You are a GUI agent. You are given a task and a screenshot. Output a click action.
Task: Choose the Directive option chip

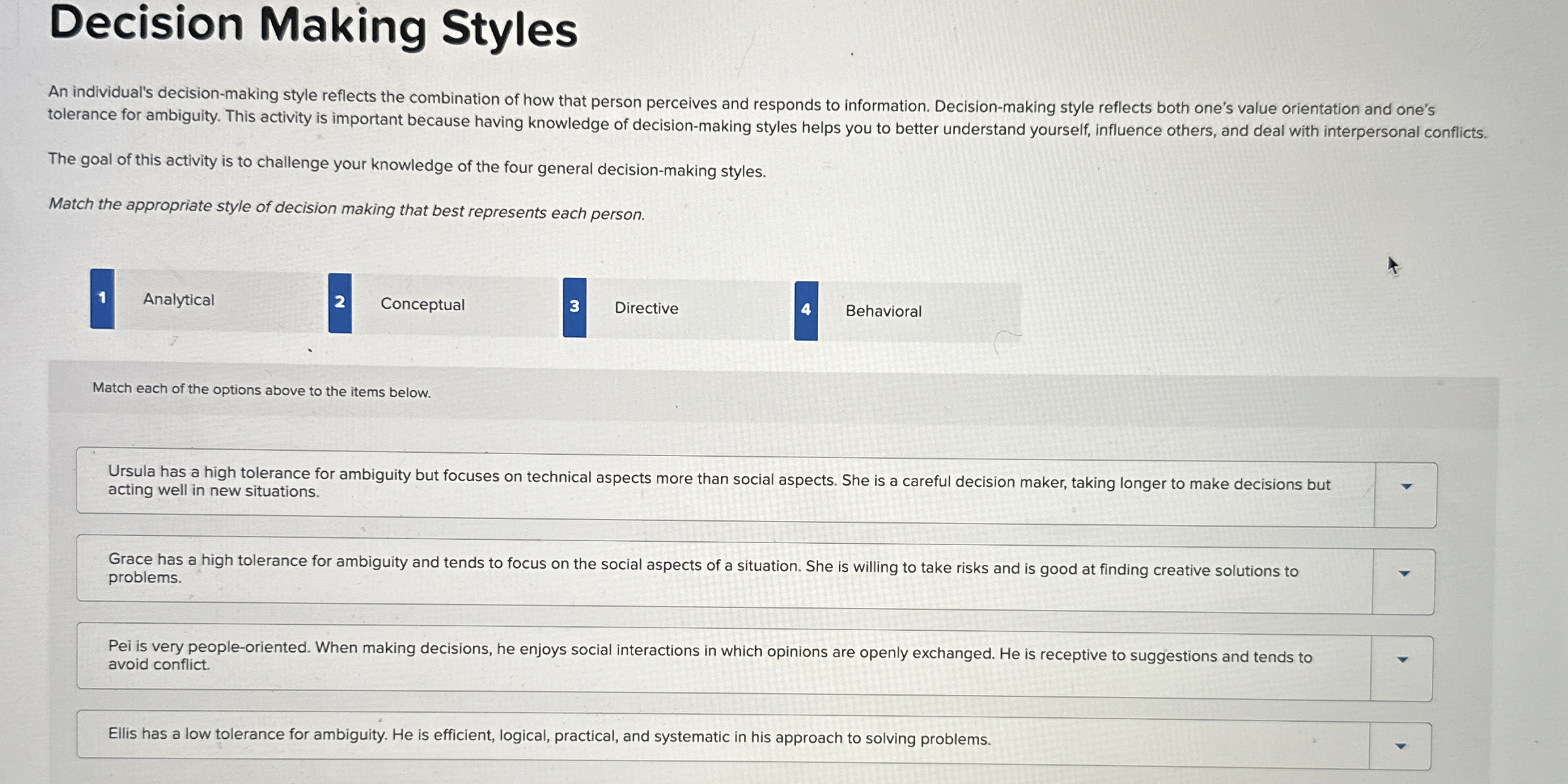pos(645,308)
